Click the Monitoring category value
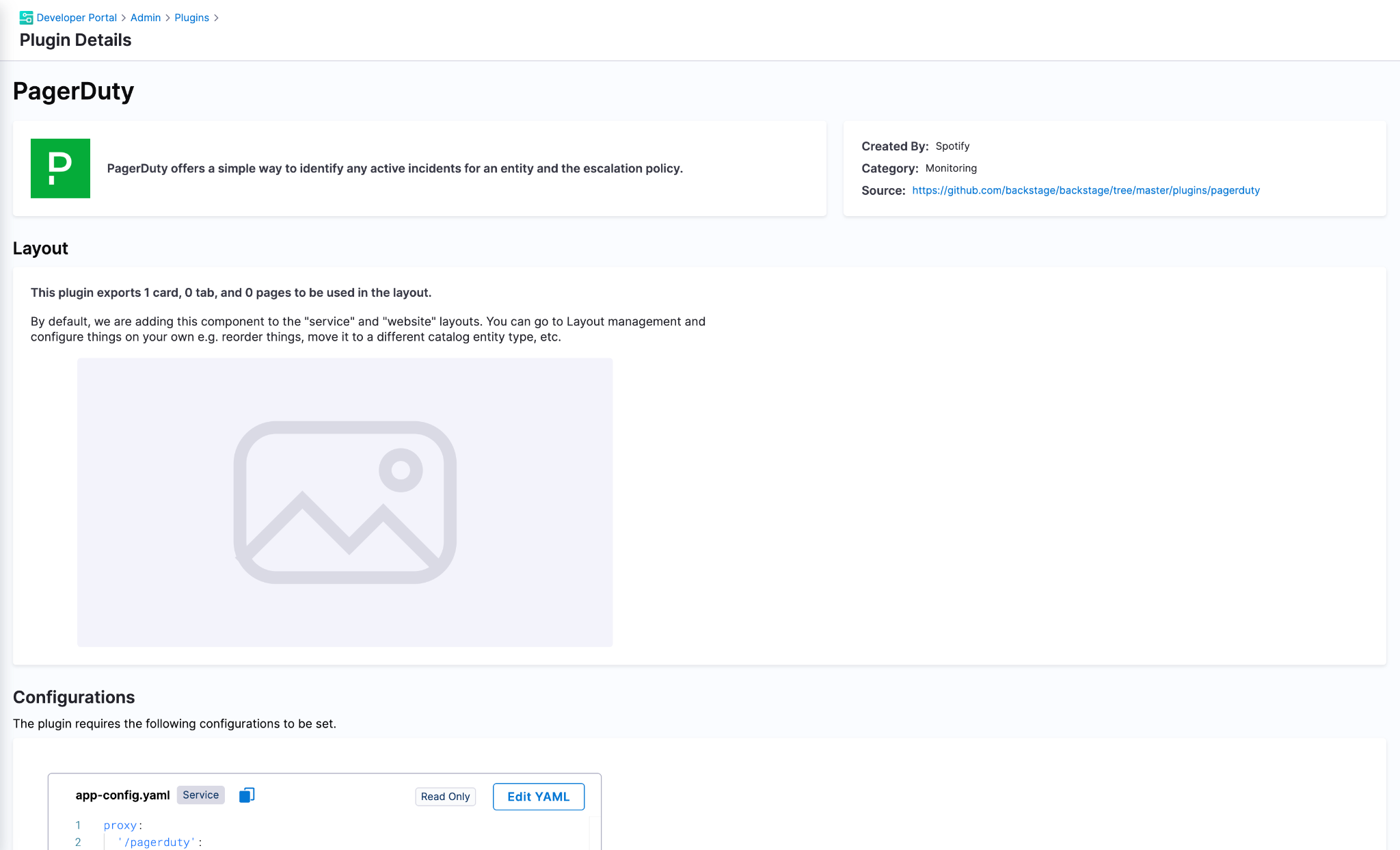This screenshot has width=1400, height=850. click(x=951, y=168)
